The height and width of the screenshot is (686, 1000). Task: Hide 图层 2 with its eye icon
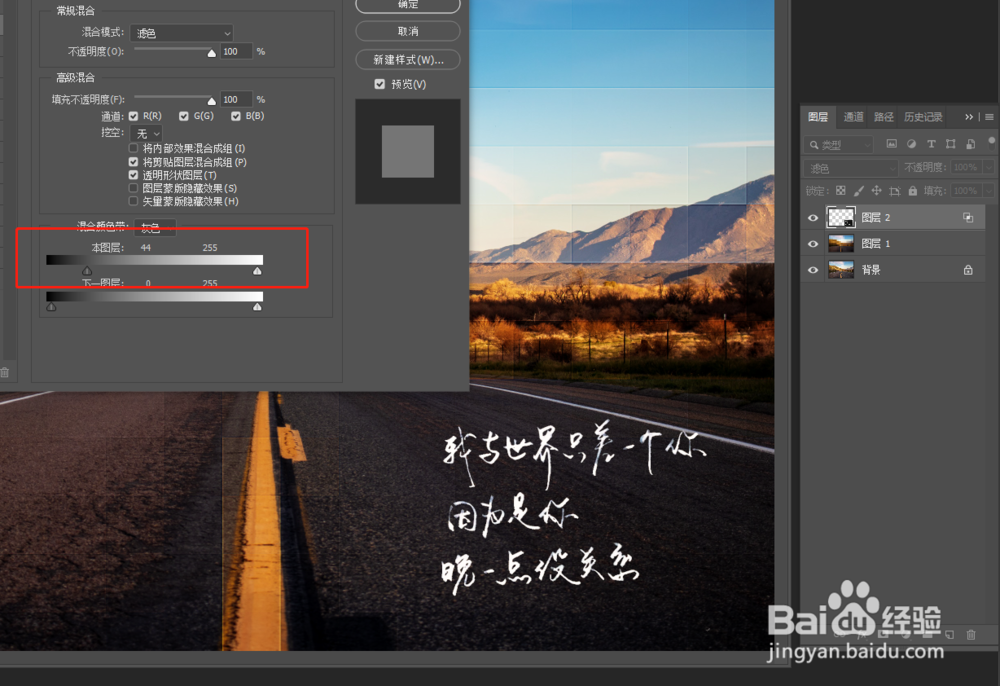tap(812, 217)
